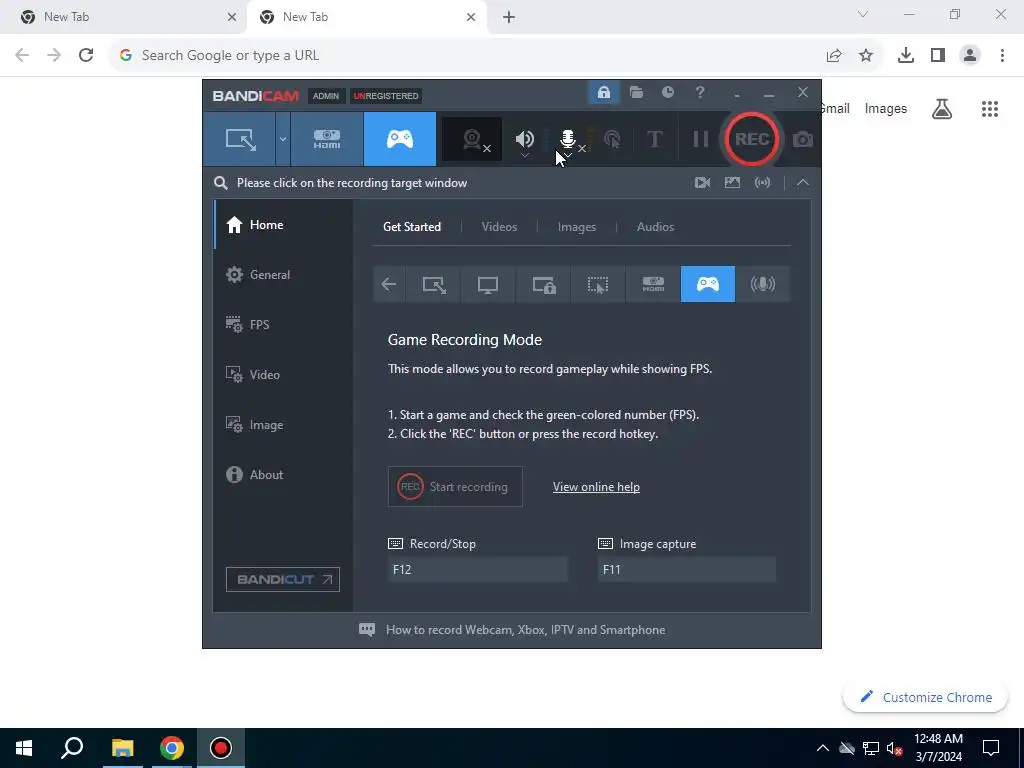Viewport: 1024px width, 768px height.
Task: Open About section in sidebar
Action: pyautogui.click(x=283, y=475)
